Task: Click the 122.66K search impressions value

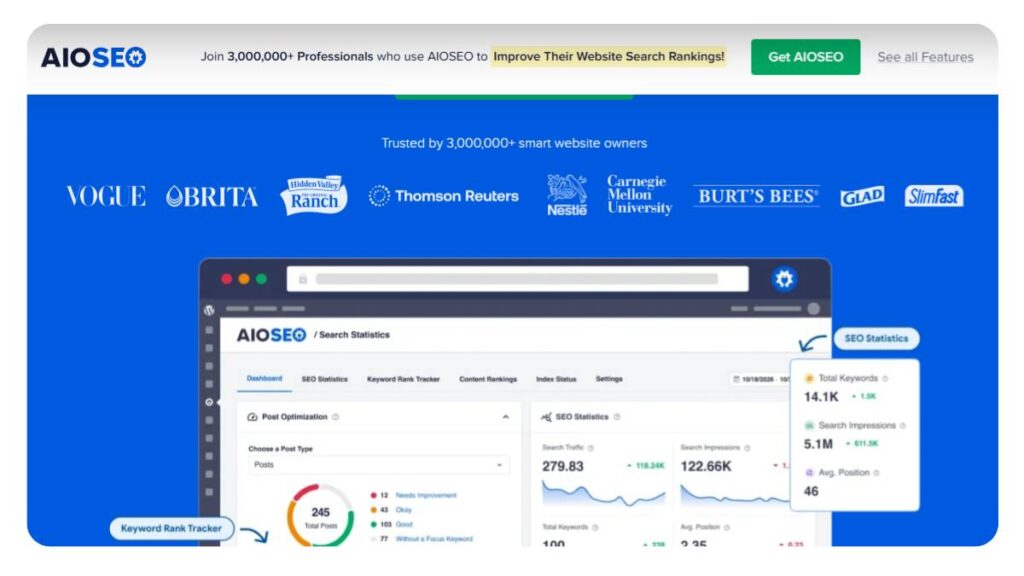Action: (x=706, y=466)
